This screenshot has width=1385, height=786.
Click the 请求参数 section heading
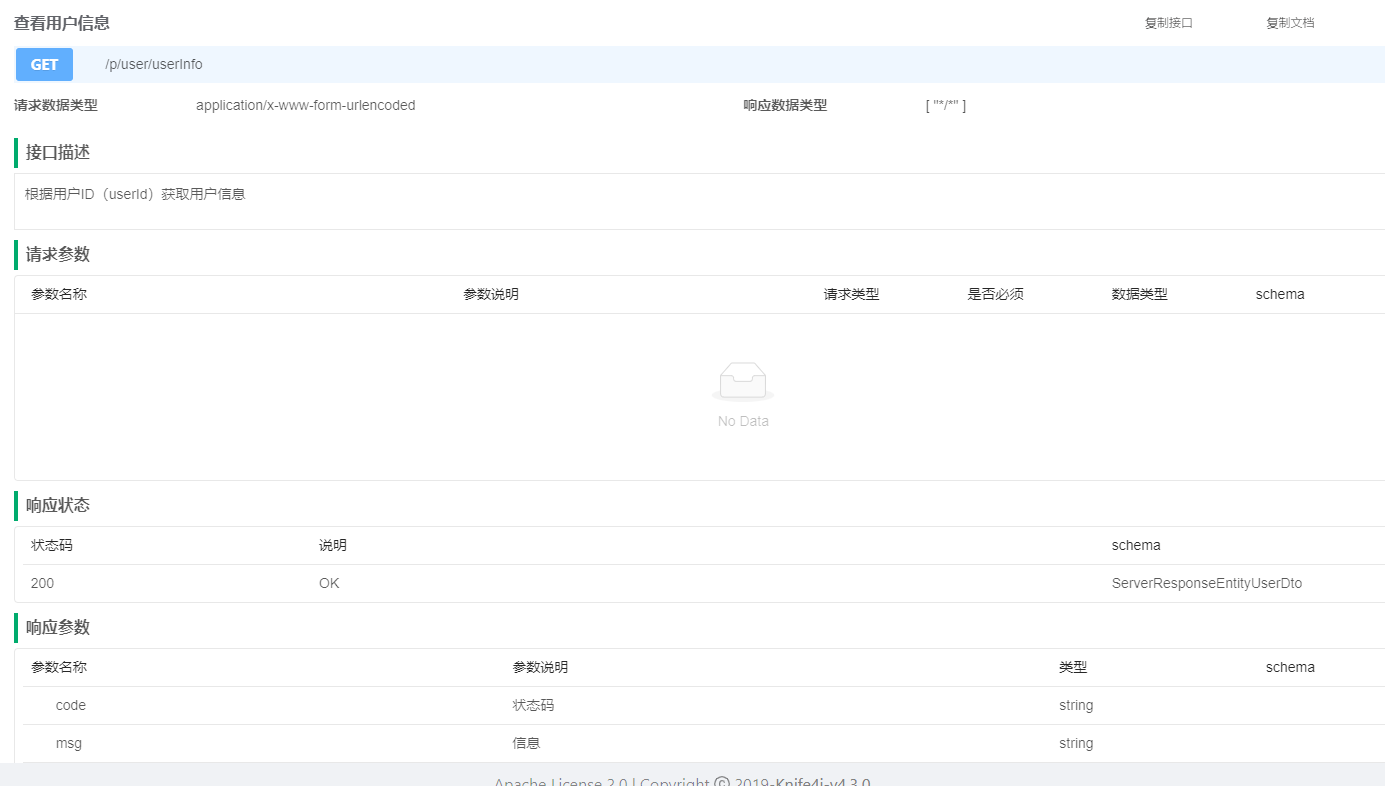coord(58,254)
